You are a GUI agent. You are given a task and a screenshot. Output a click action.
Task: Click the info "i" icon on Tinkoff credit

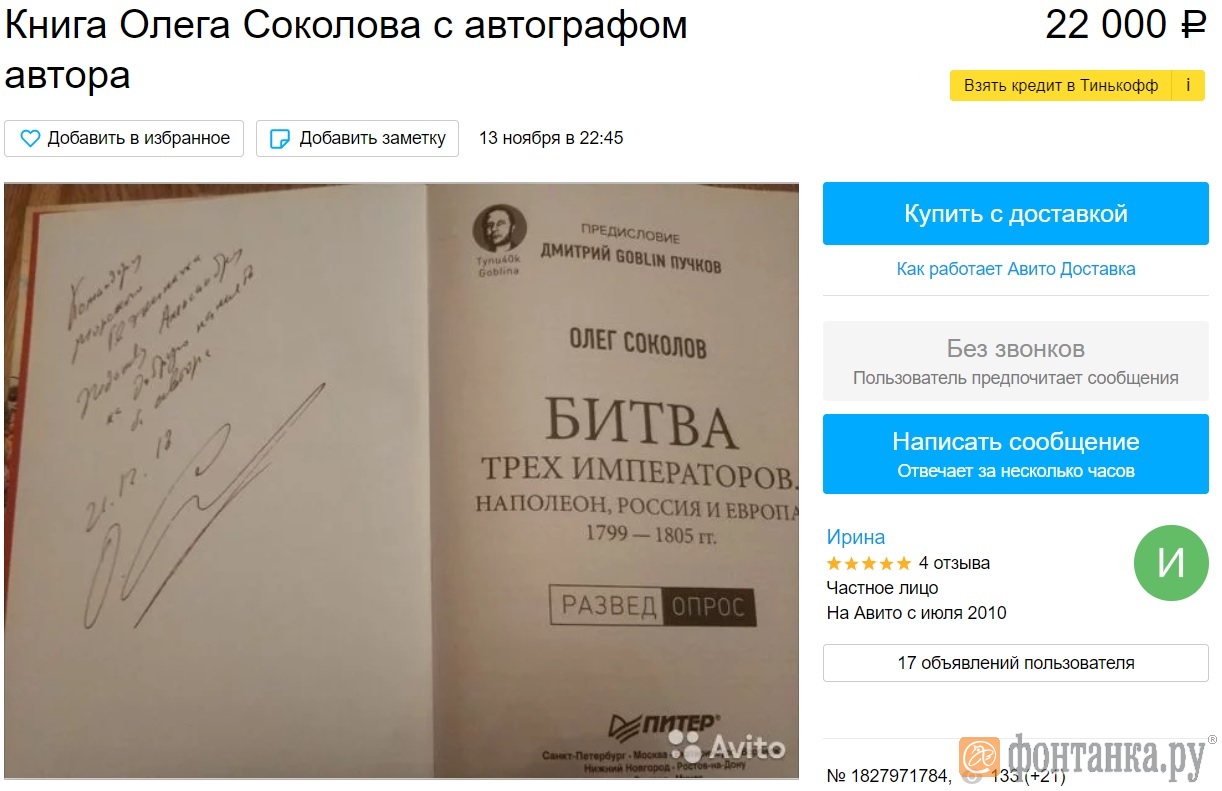[1188, 86]
